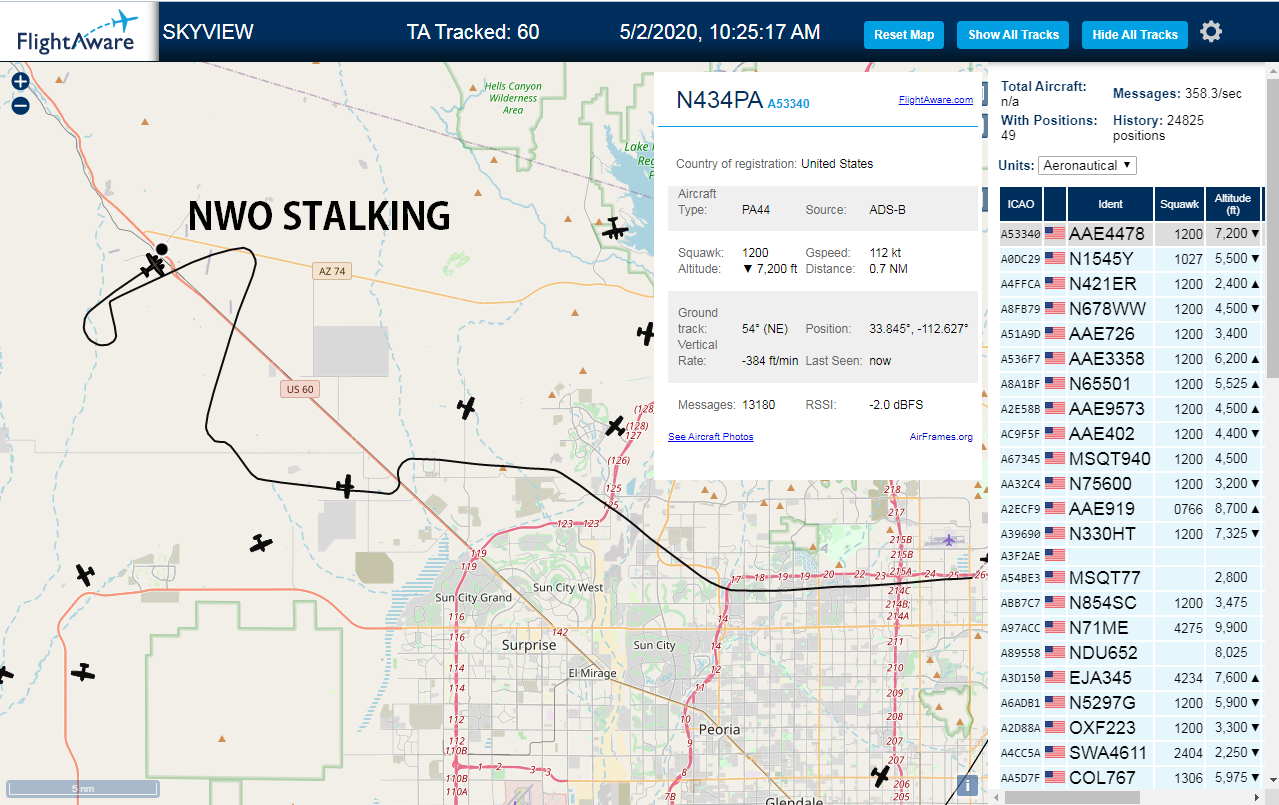The width and height of the screenshot is (1279, 805).
Task: Open the Units dropdown showing Aeronautical
Action: click(1087, 165)
